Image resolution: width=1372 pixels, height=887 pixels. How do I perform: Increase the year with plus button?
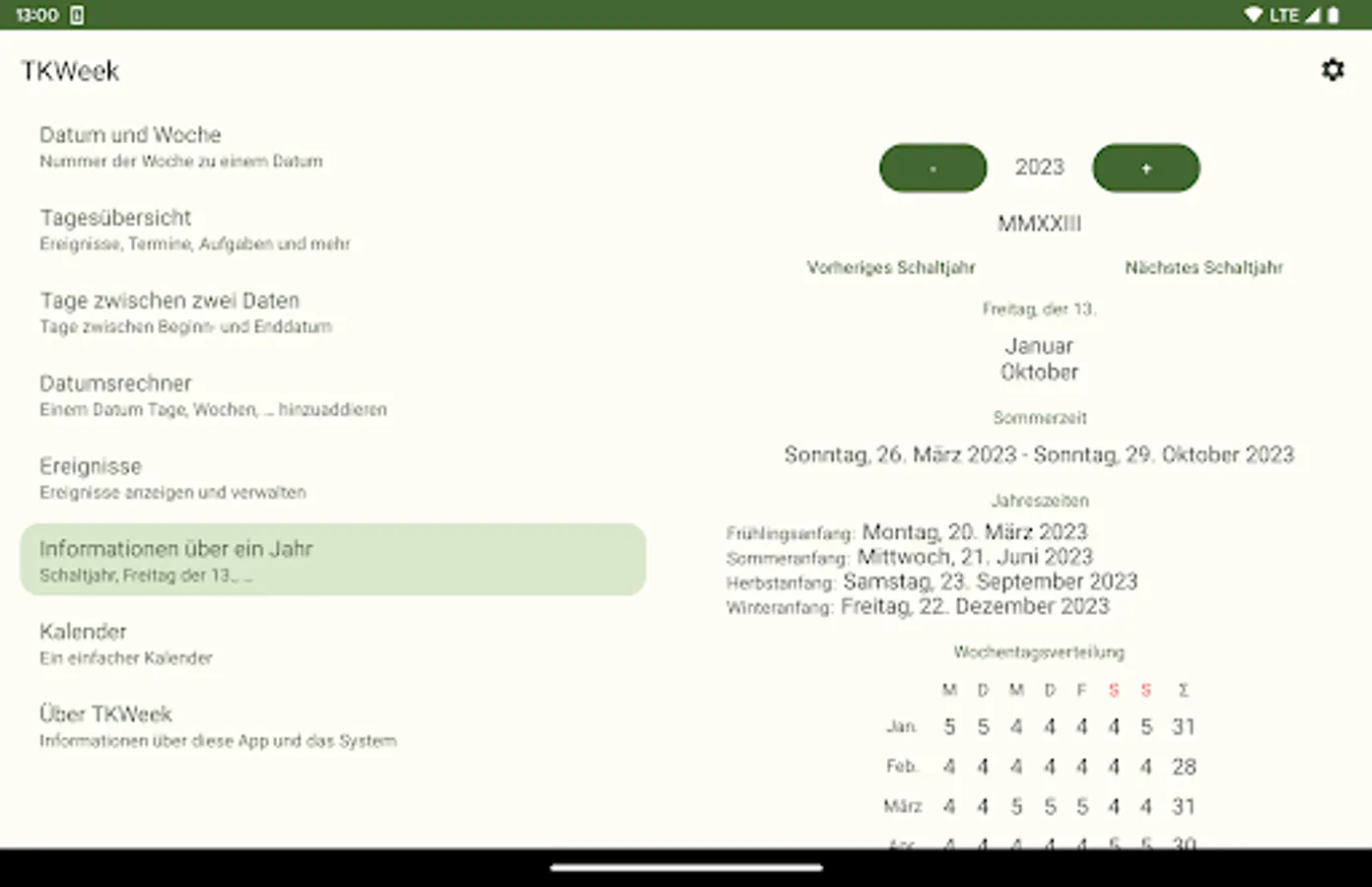point(1146,169)
